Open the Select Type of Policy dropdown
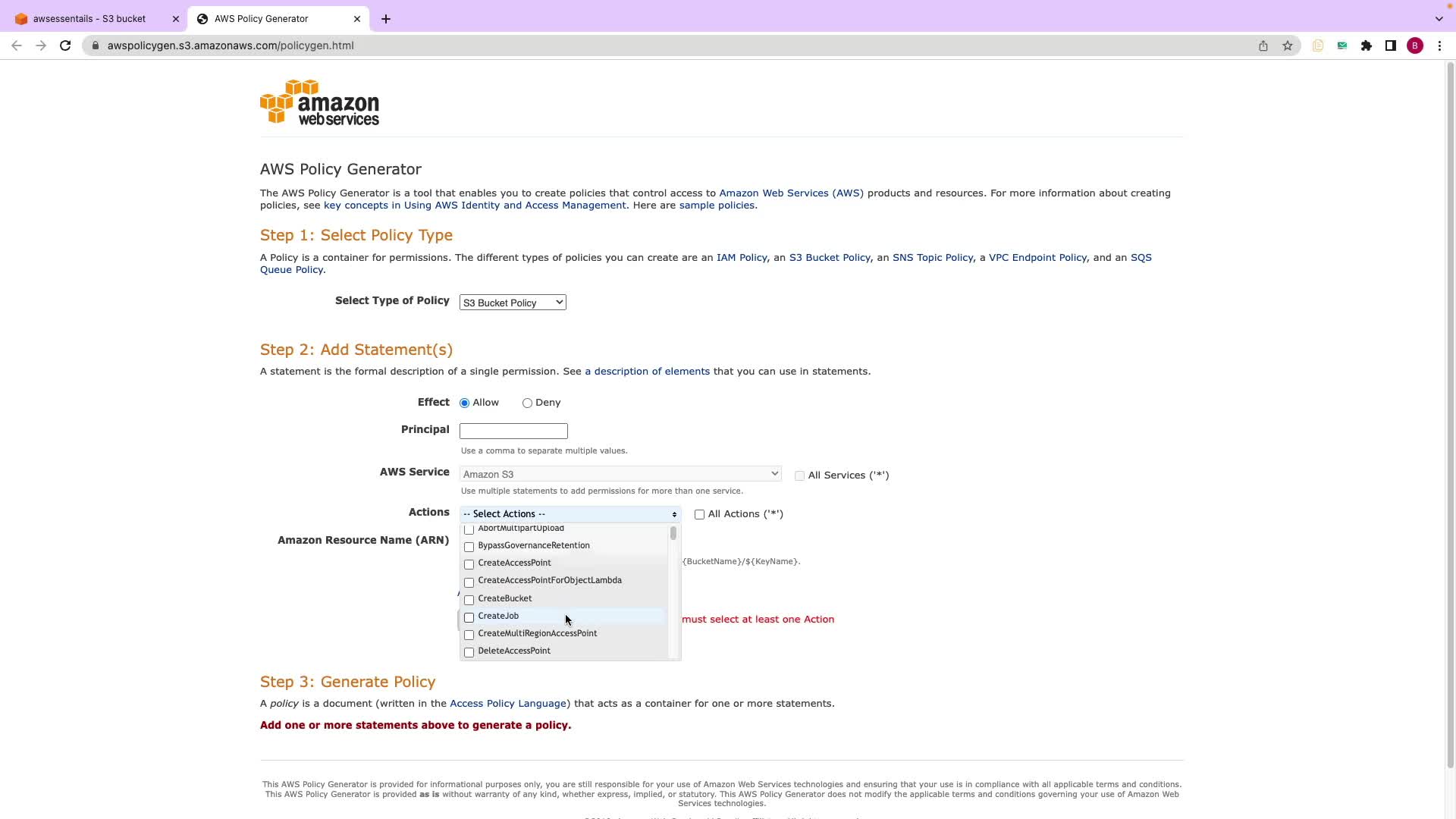Image resolution: width=1456 pixels, height=819 pixels. [513, 303]
